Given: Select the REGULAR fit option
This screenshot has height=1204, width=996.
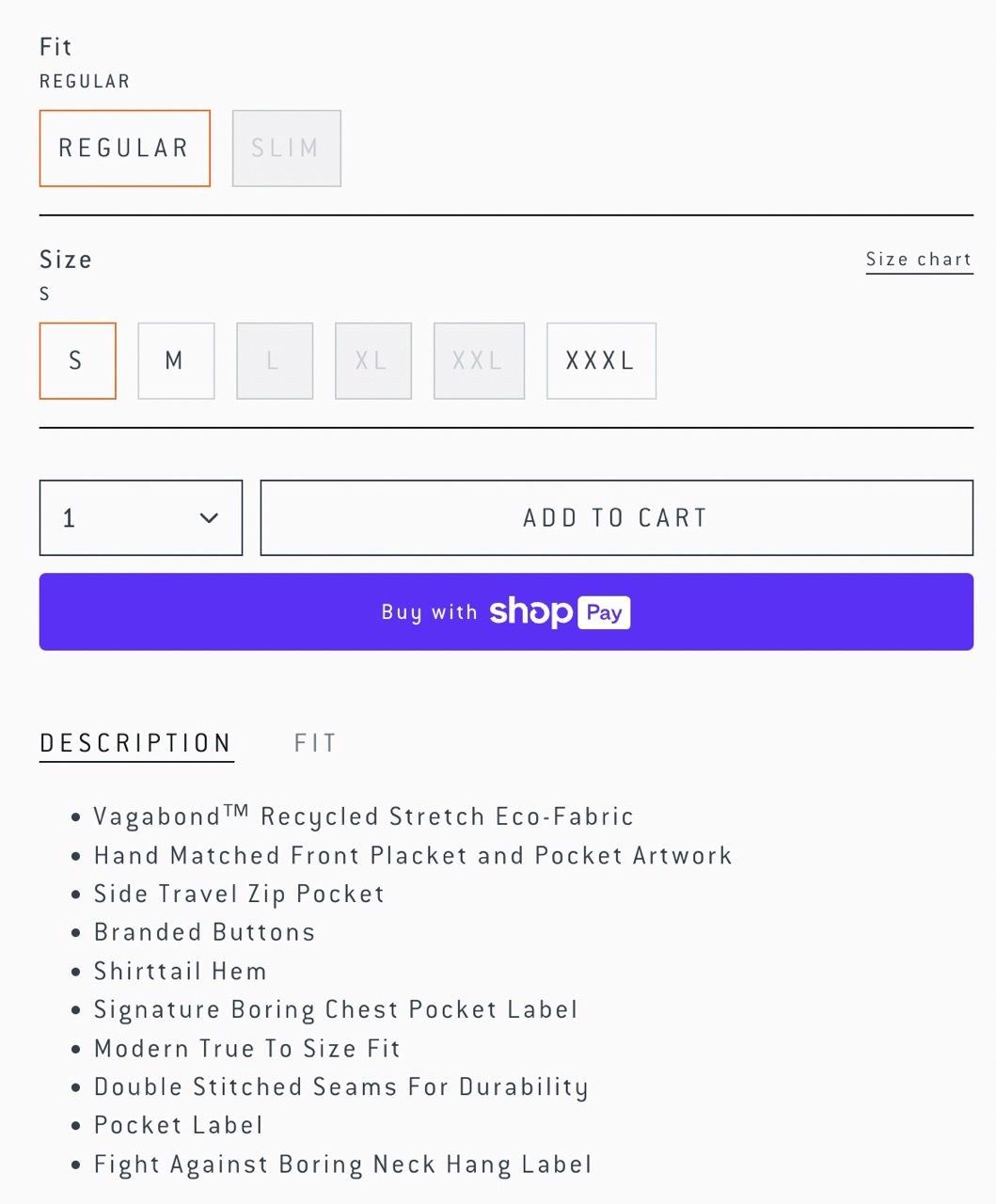Looking at the screenshot, I should point(124,149).
